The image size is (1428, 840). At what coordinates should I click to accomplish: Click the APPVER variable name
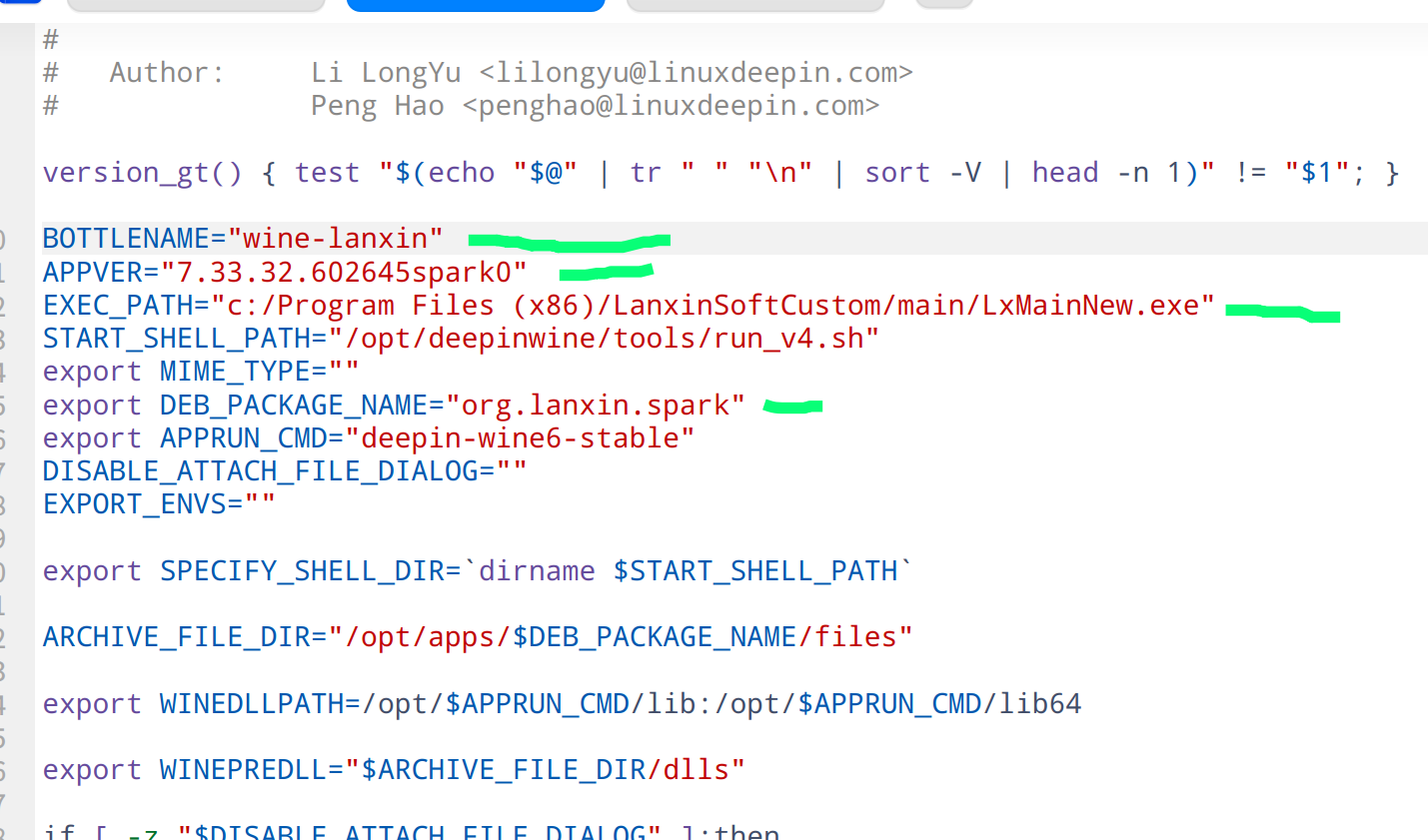(93, 273)
